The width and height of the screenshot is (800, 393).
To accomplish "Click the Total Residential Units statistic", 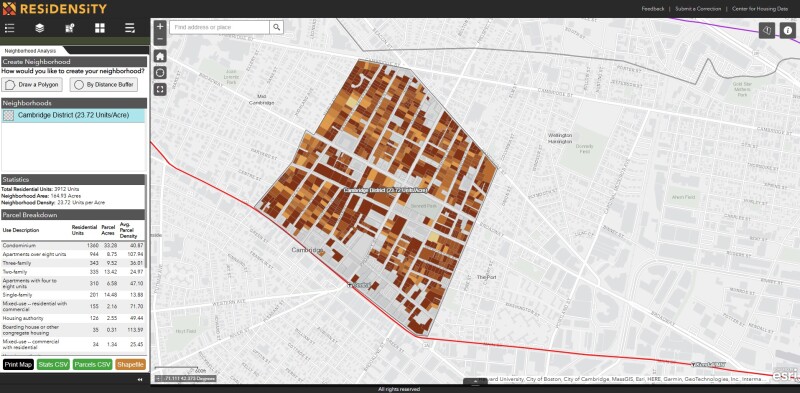I will pyautogui.click(x=40, y=189).
